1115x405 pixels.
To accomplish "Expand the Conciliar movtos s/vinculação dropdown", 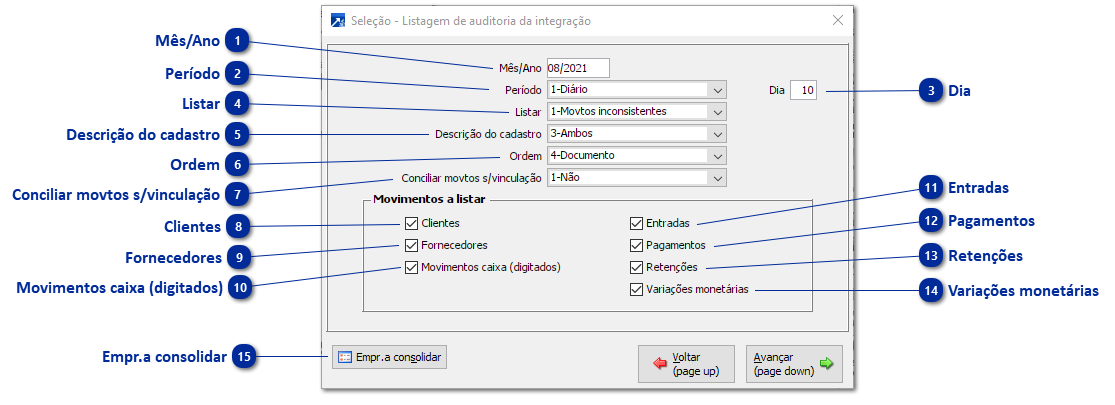I will 717,178.
